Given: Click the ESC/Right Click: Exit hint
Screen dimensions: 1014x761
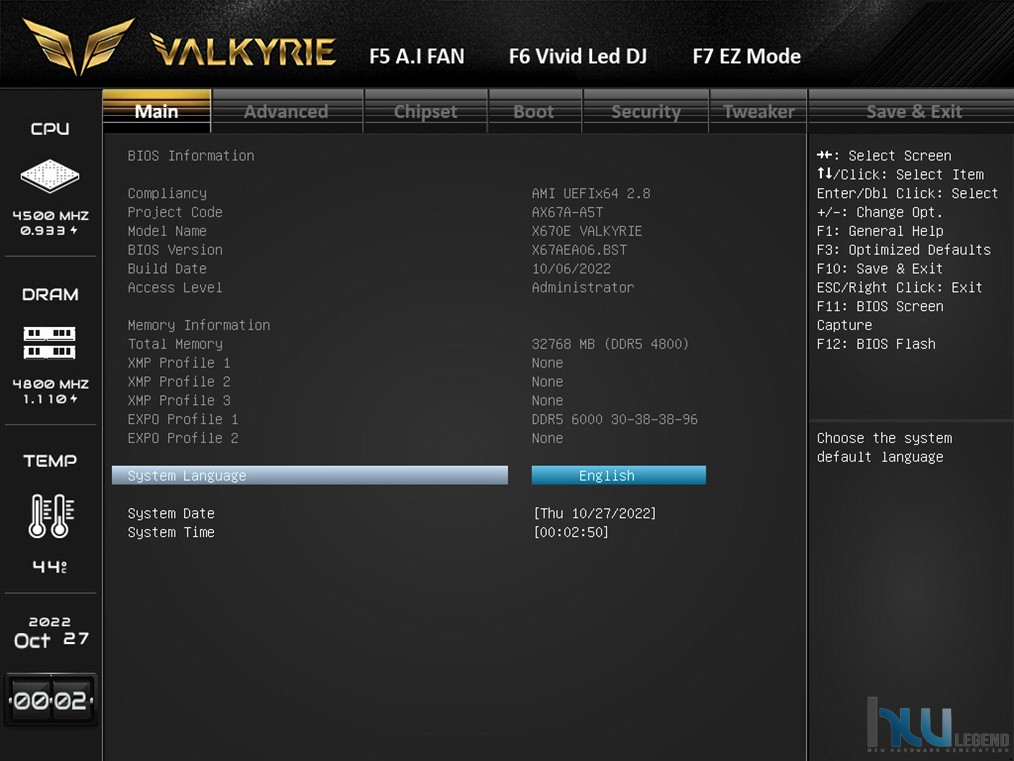Looking at the screenshot, I should [900, 287].
